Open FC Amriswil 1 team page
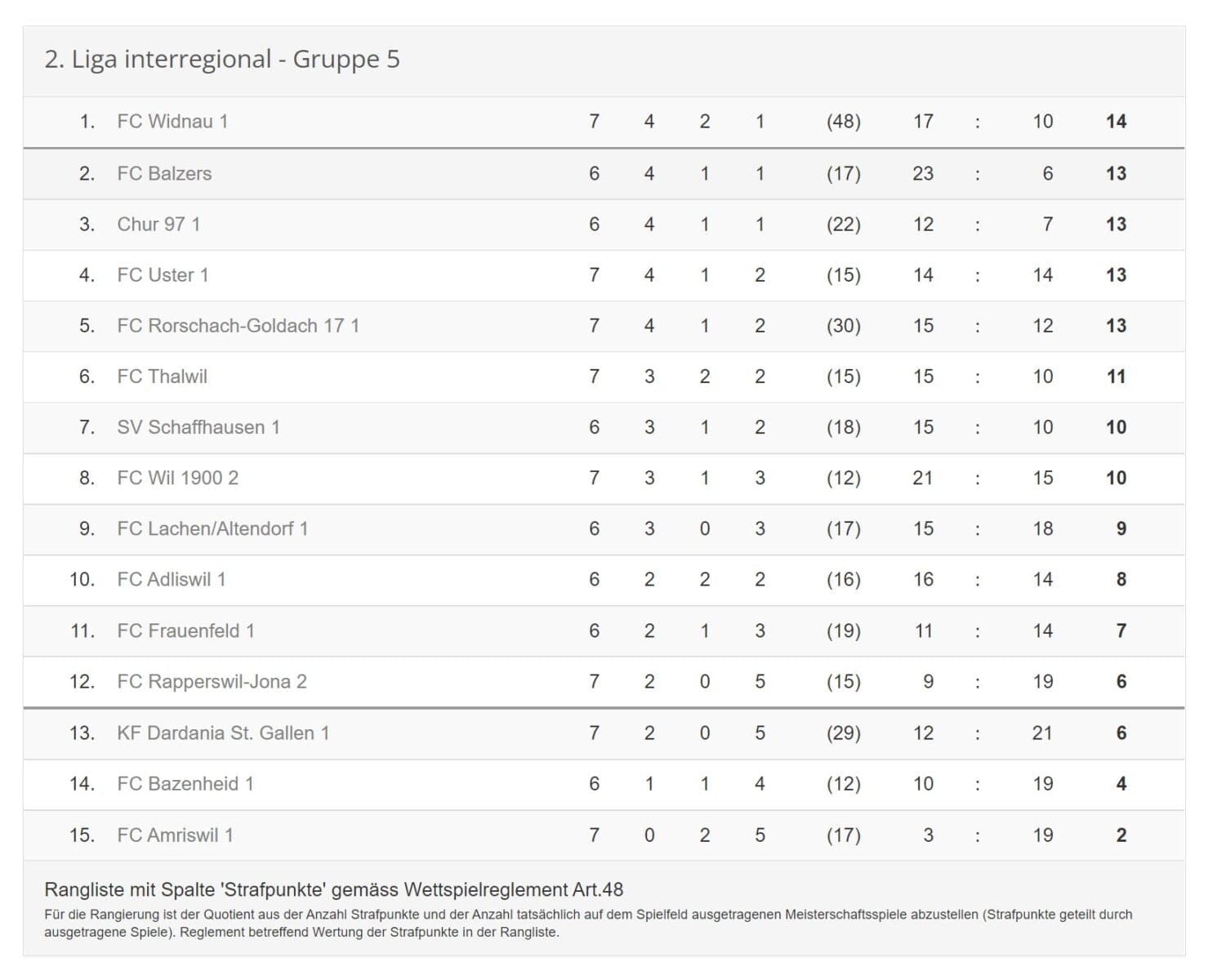1208x980 pixels. (175, 835)
